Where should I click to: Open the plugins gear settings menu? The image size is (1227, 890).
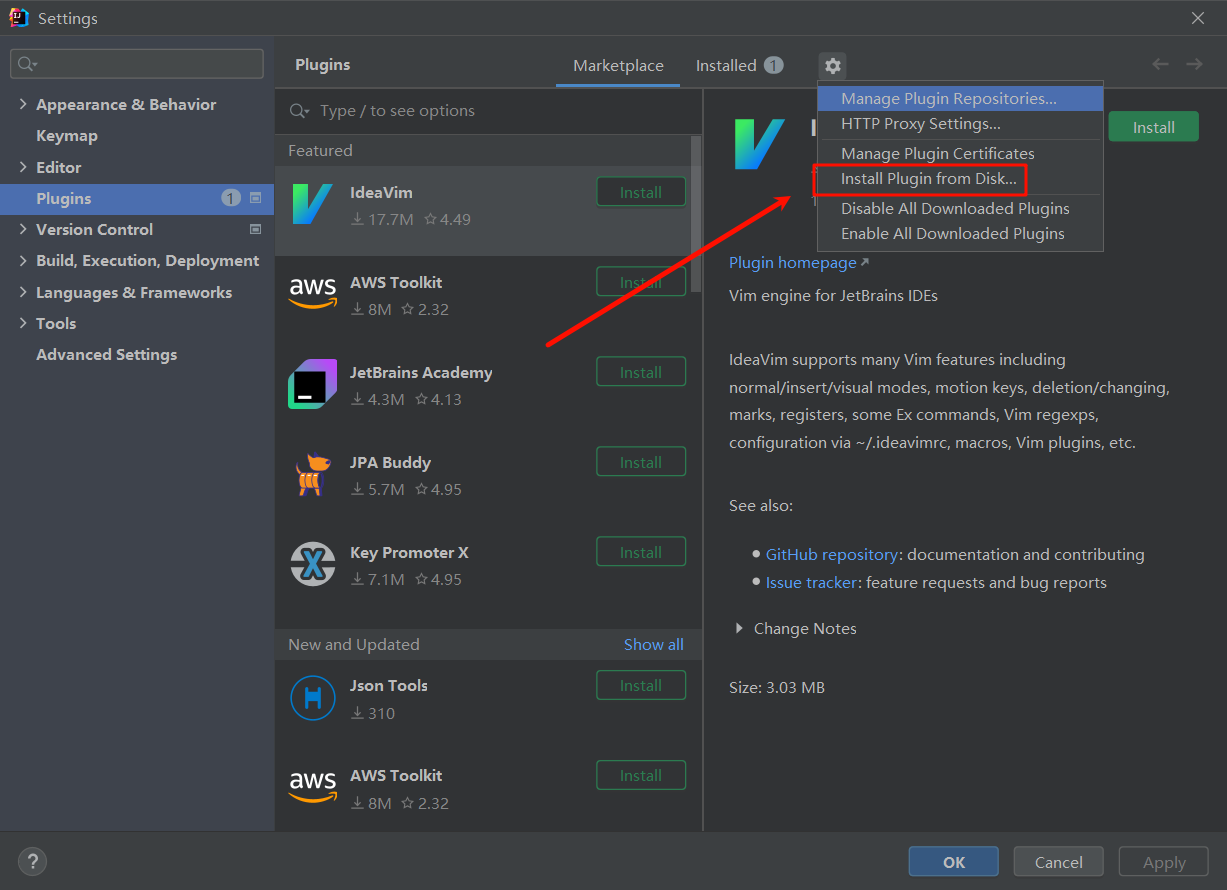(833, 66)
